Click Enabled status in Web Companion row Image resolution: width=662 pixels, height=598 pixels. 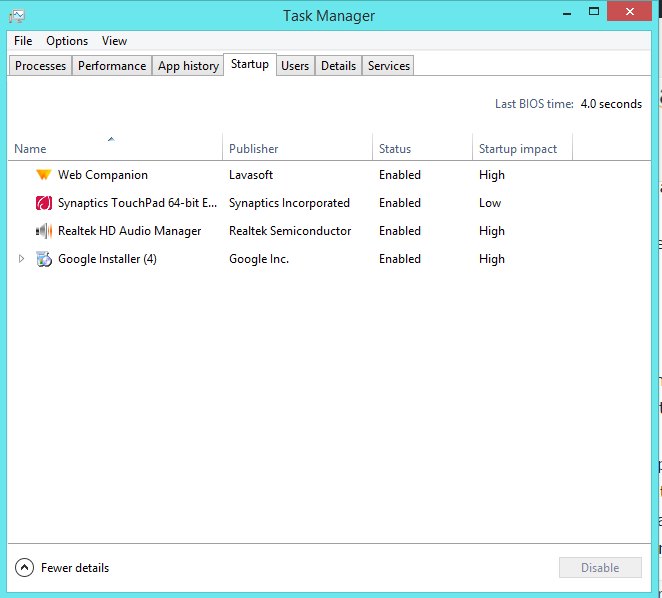[x=399, y=175]
